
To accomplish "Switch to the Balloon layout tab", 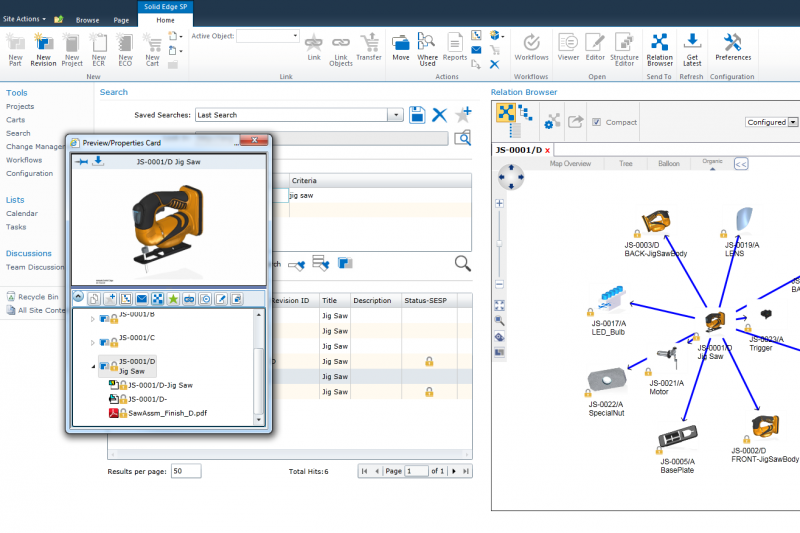I will 668,164.
